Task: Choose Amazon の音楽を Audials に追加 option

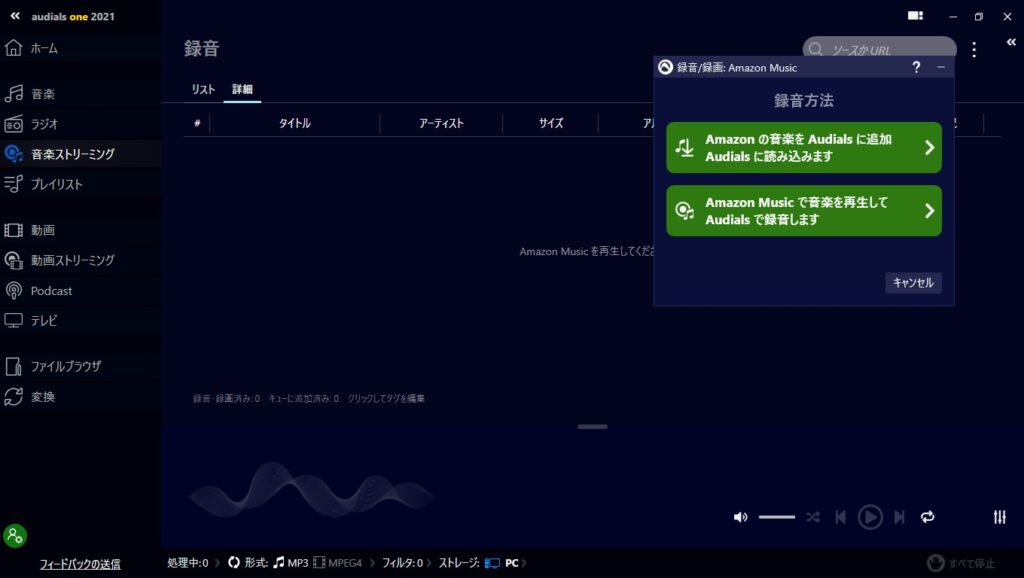Action: click(x=803, y=148)
